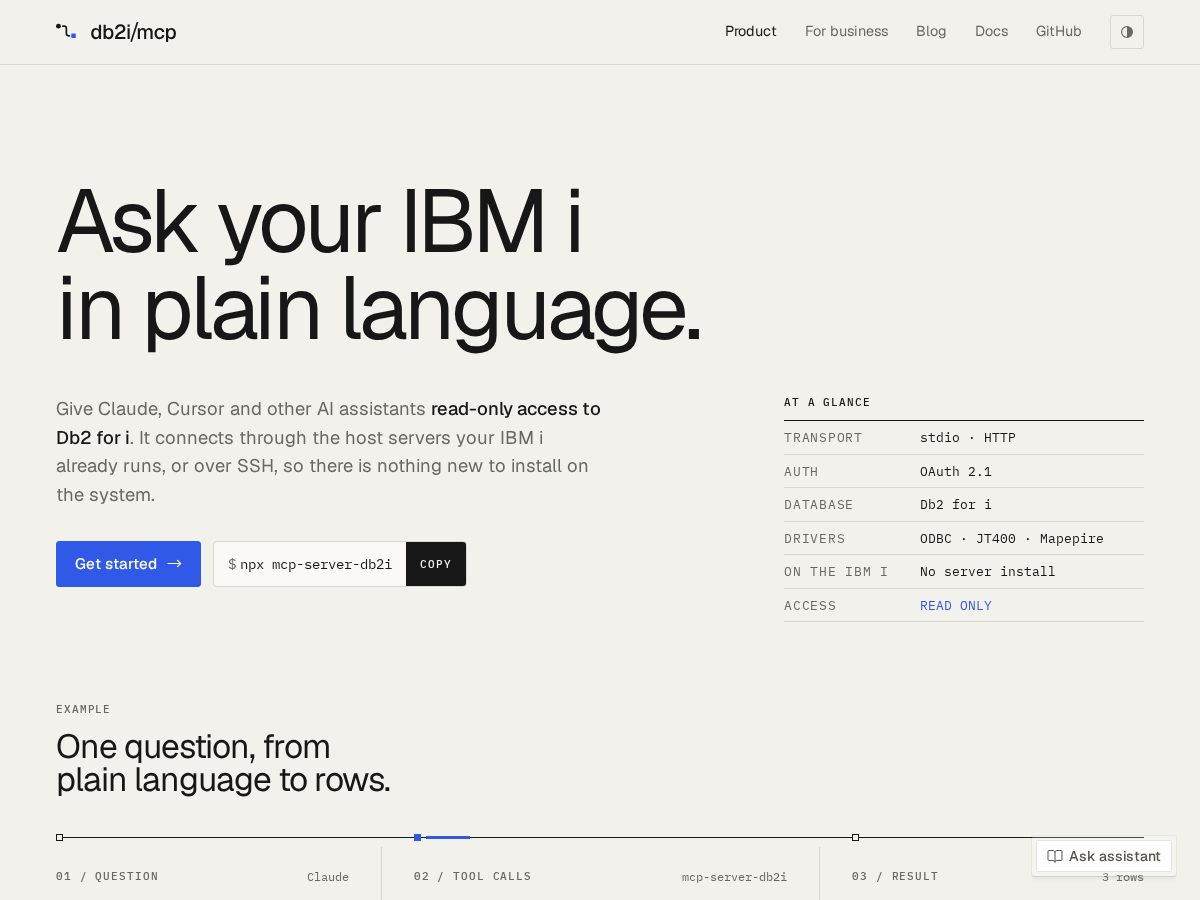The height and width of the screenshot is (900, 1200).
Task: Click the EXAMPLE section label
Action: [83, 709]
